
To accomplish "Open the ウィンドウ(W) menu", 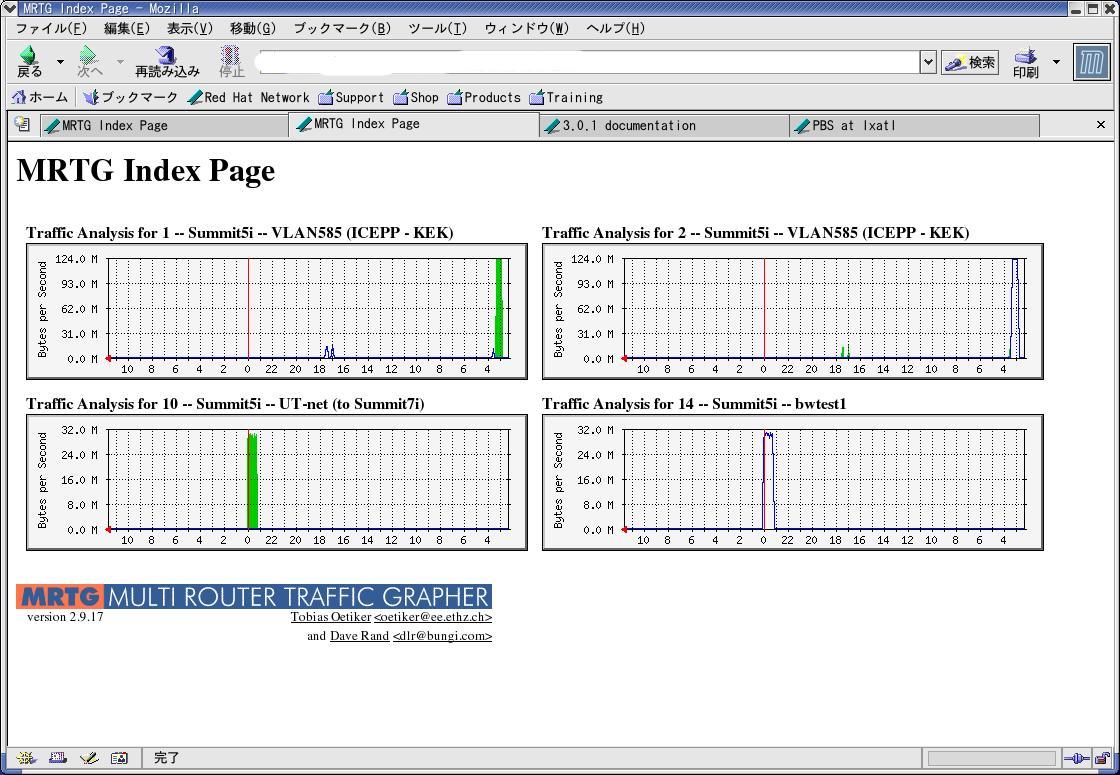I will pyautogui.click(x=526, y=29).
